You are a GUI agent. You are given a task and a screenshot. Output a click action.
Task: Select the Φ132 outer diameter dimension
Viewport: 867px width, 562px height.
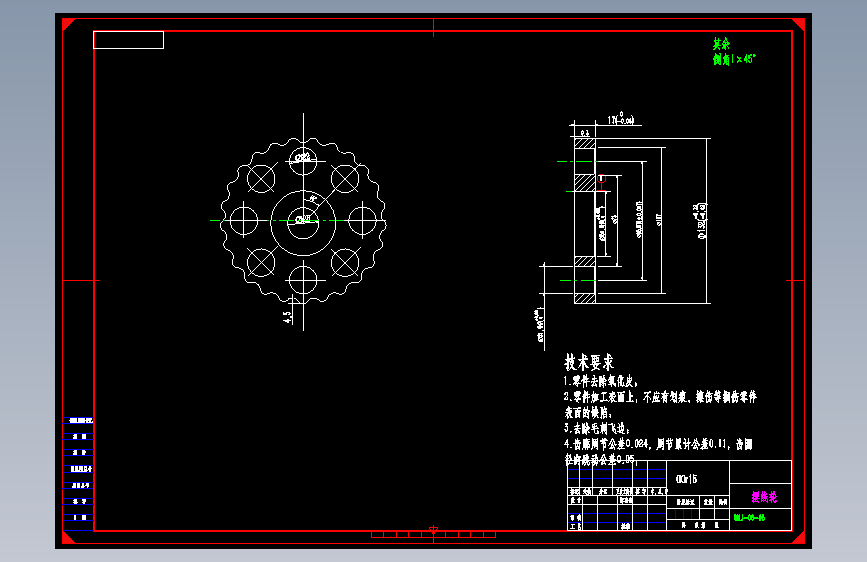click(701, 221)
